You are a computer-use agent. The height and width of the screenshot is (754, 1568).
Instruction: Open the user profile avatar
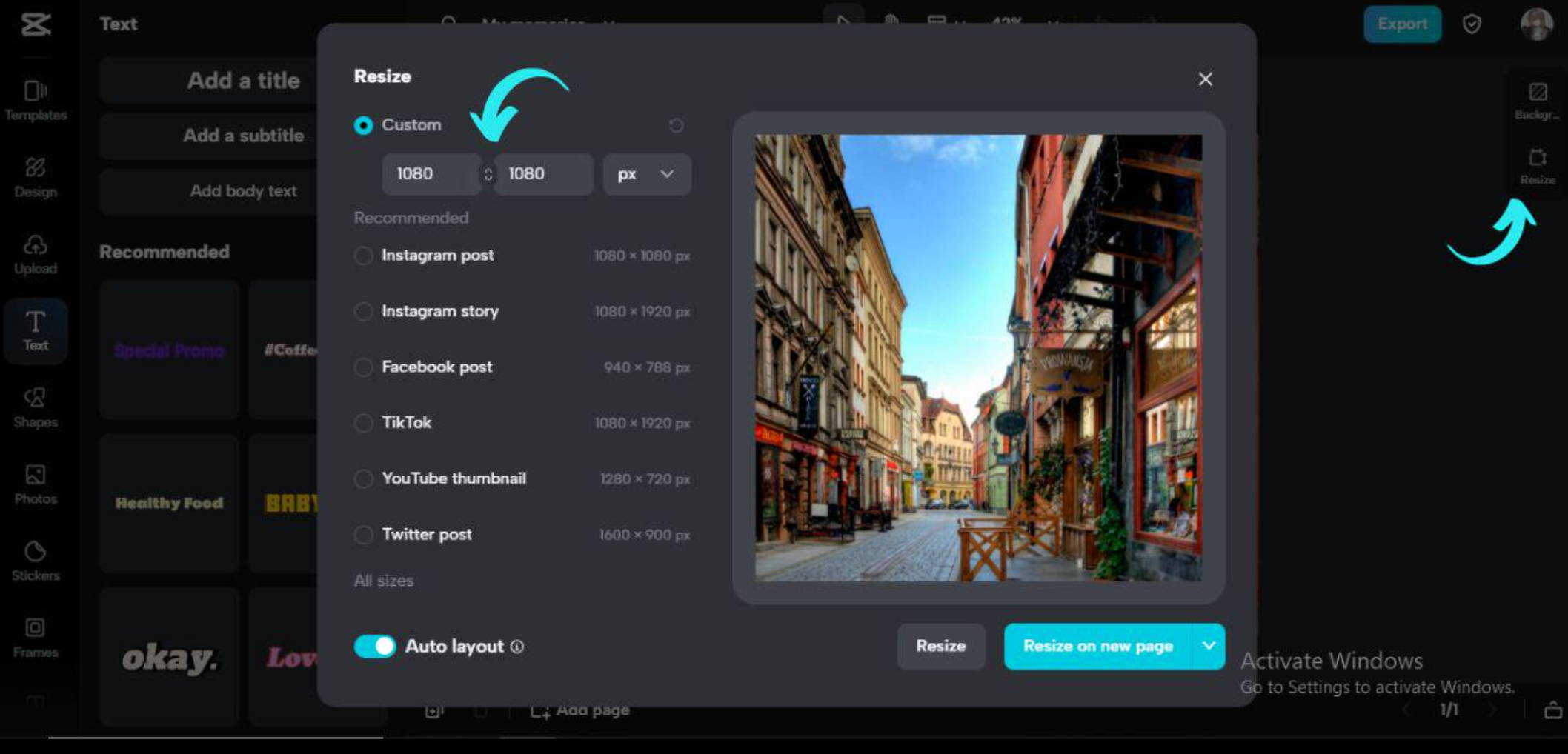(x=1536, y=24)
